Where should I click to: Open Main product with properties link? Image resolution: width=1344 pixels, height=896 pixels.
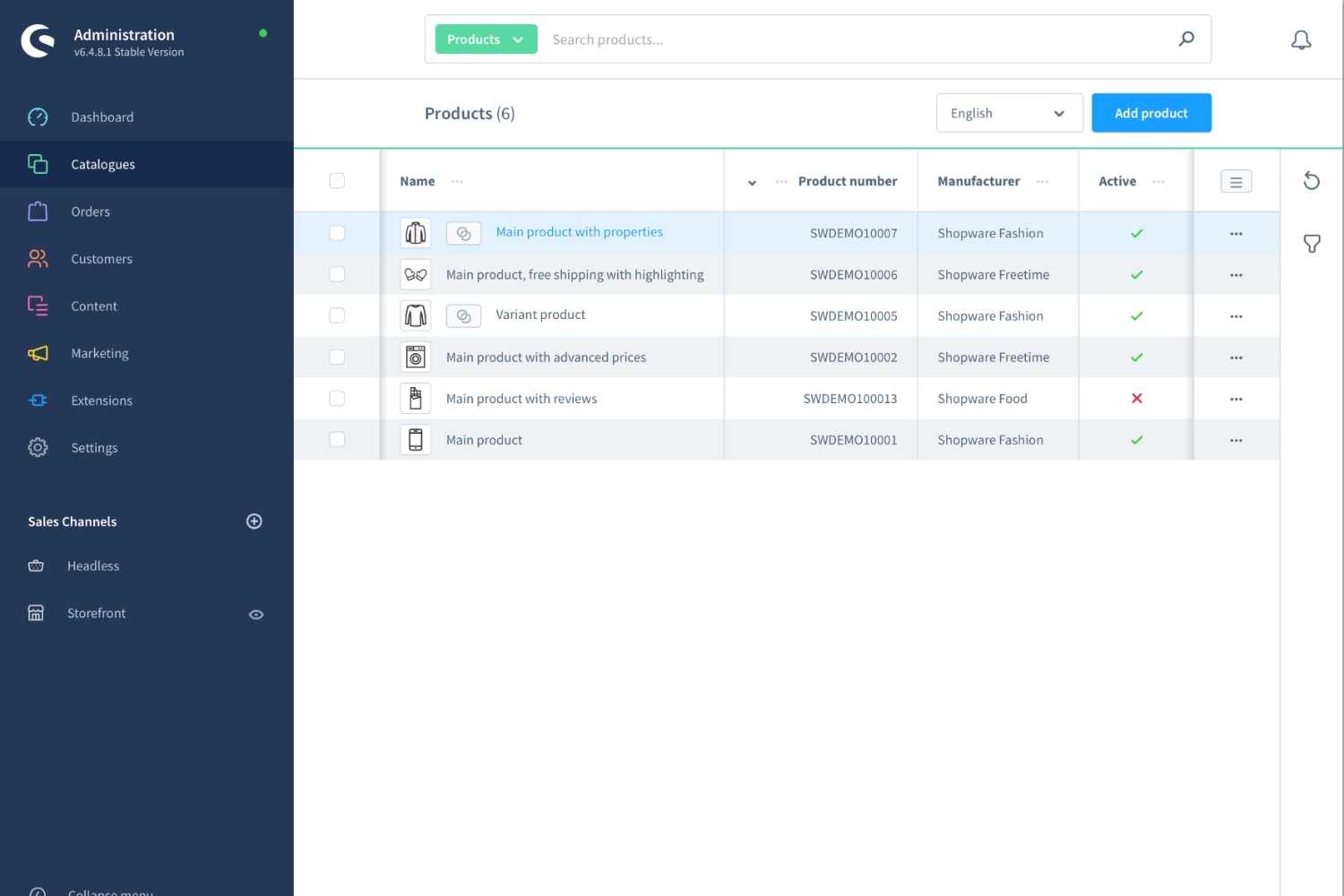tap(579, 231)
